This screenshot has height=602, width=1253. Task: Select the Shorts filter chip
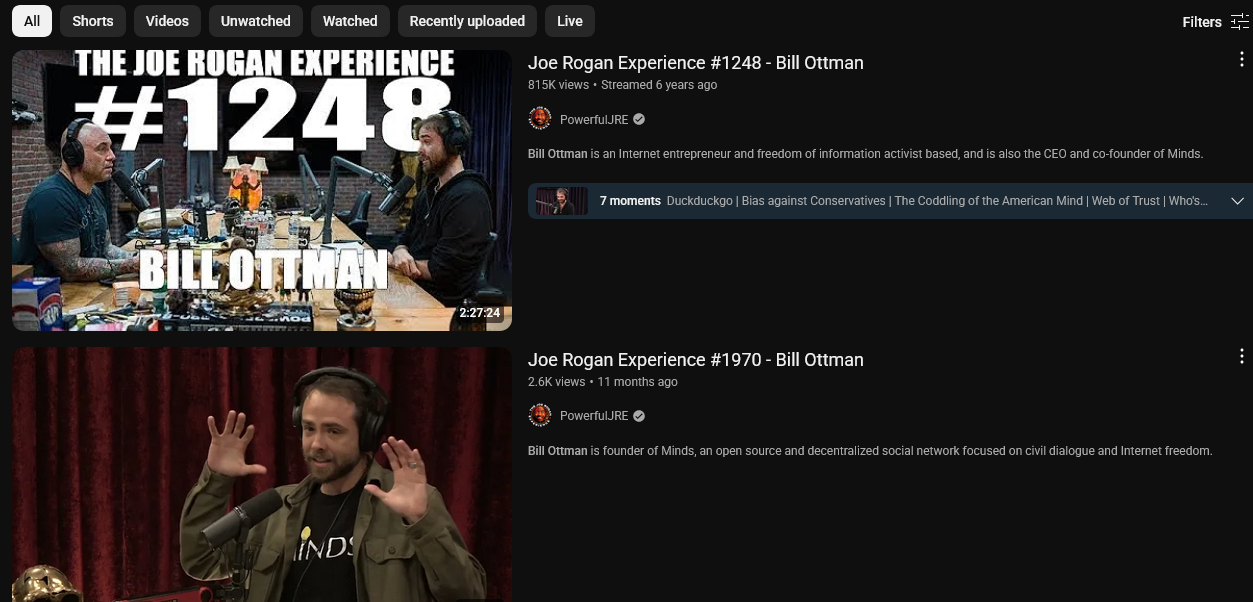coord(93,21)
